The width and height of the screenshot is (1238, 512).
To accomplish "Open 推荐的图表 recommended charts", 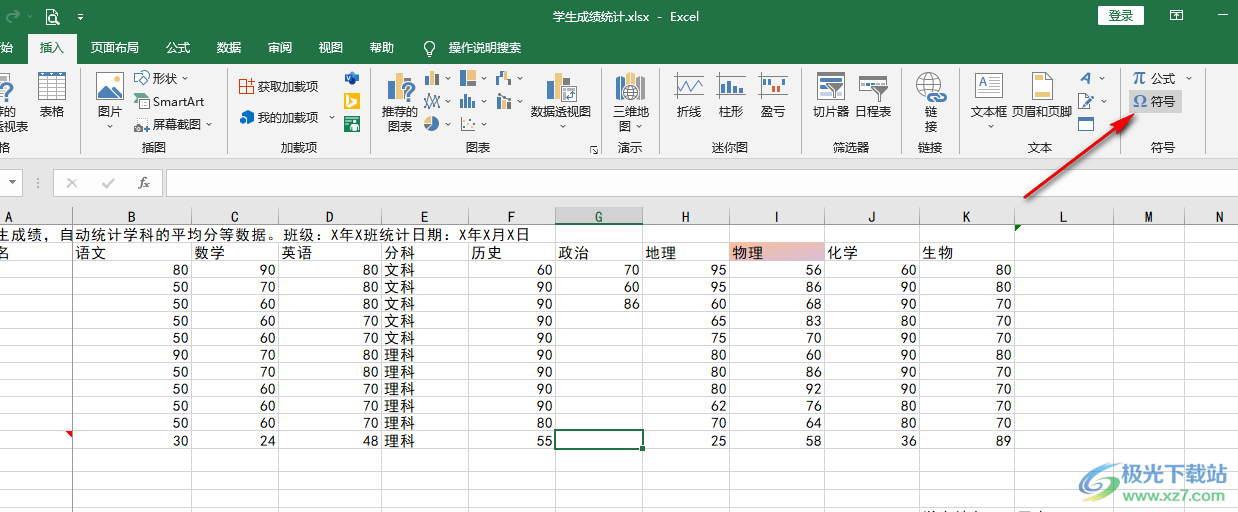I will (x=399, y=101).
